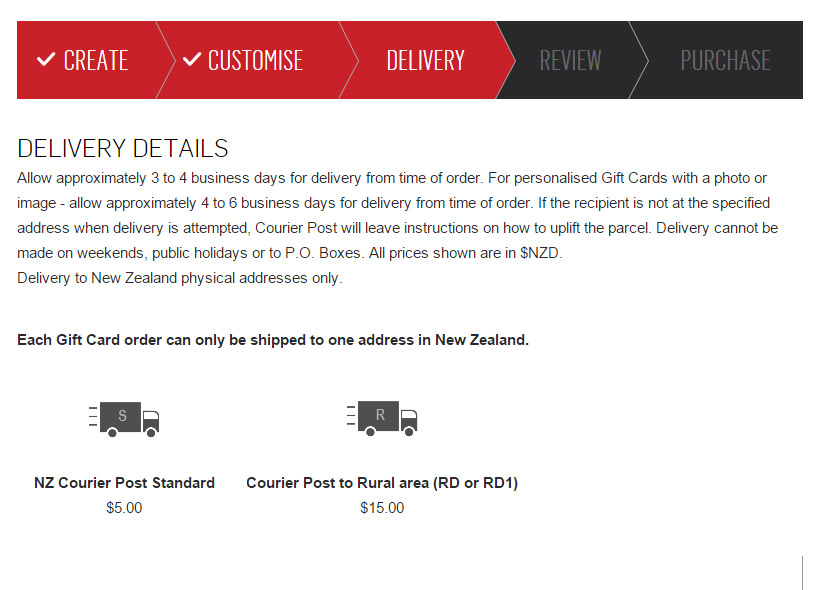Click the chevron divider between Customise and Delivery
Screen dimensions: 824x590
tap(349, 60)
